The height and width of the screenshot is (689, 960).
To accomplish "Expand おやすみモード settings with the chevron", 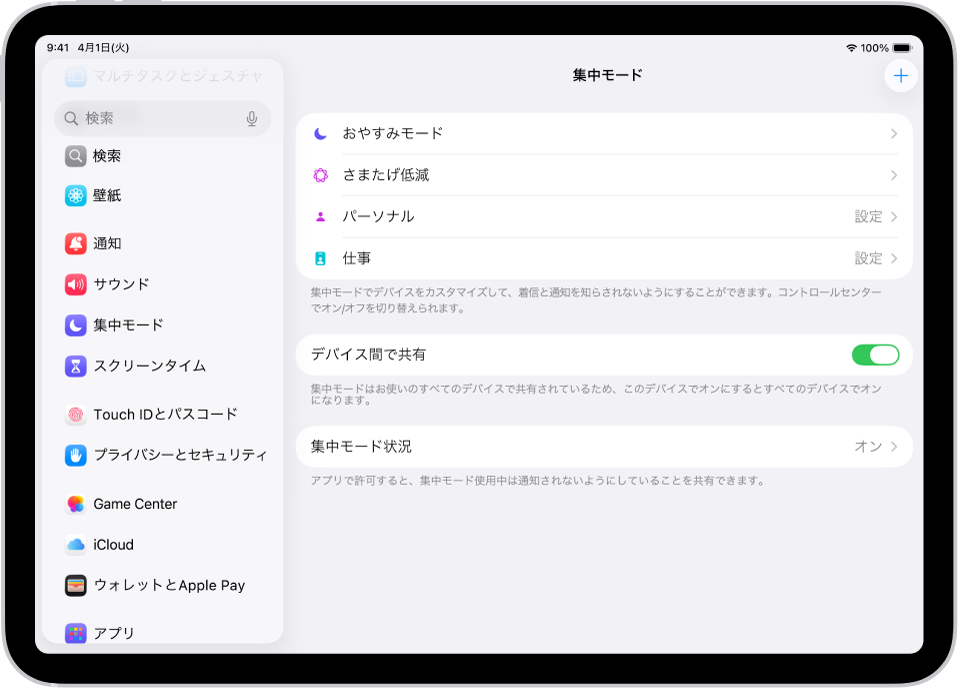I will pos(893,132).
